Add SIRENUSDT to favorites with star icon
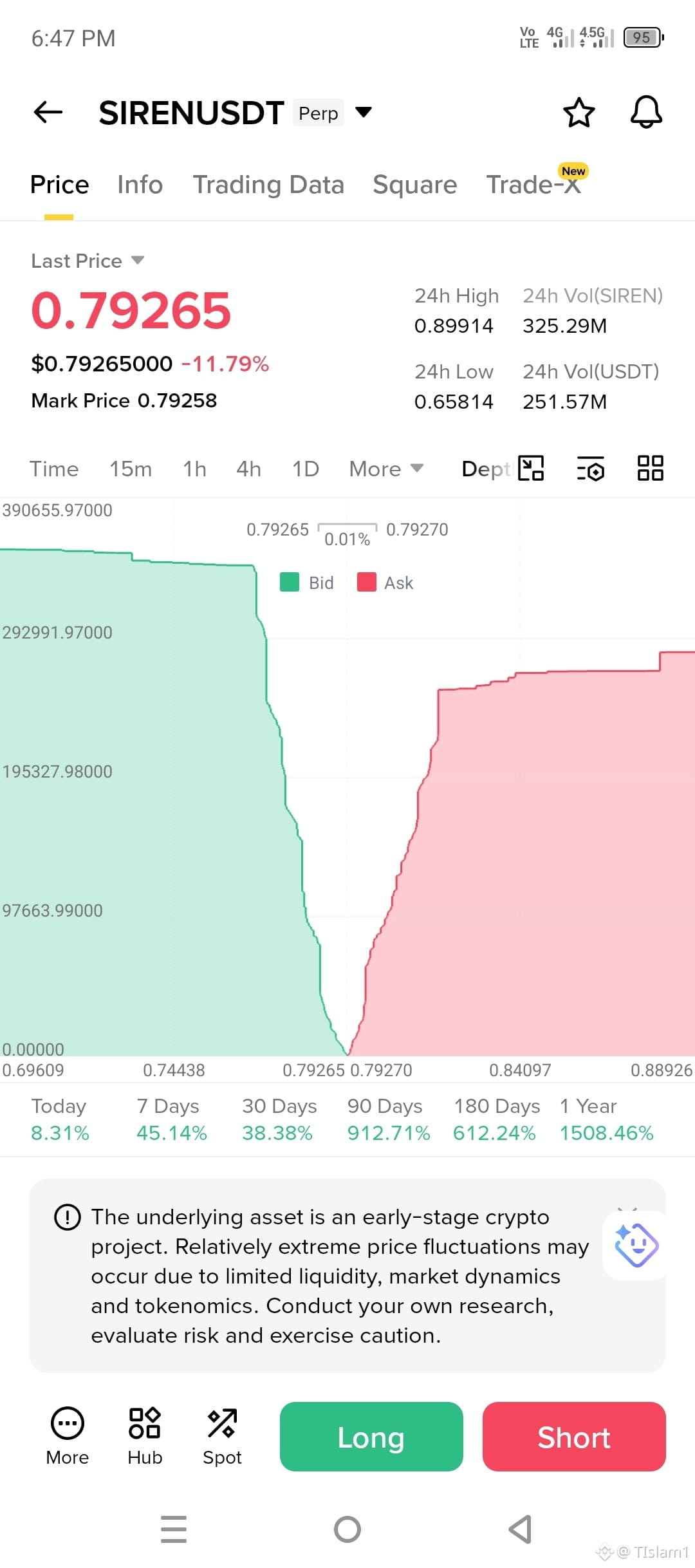Image resolution: width=695 pixels, height=1568 pixels. click(579, 113)
